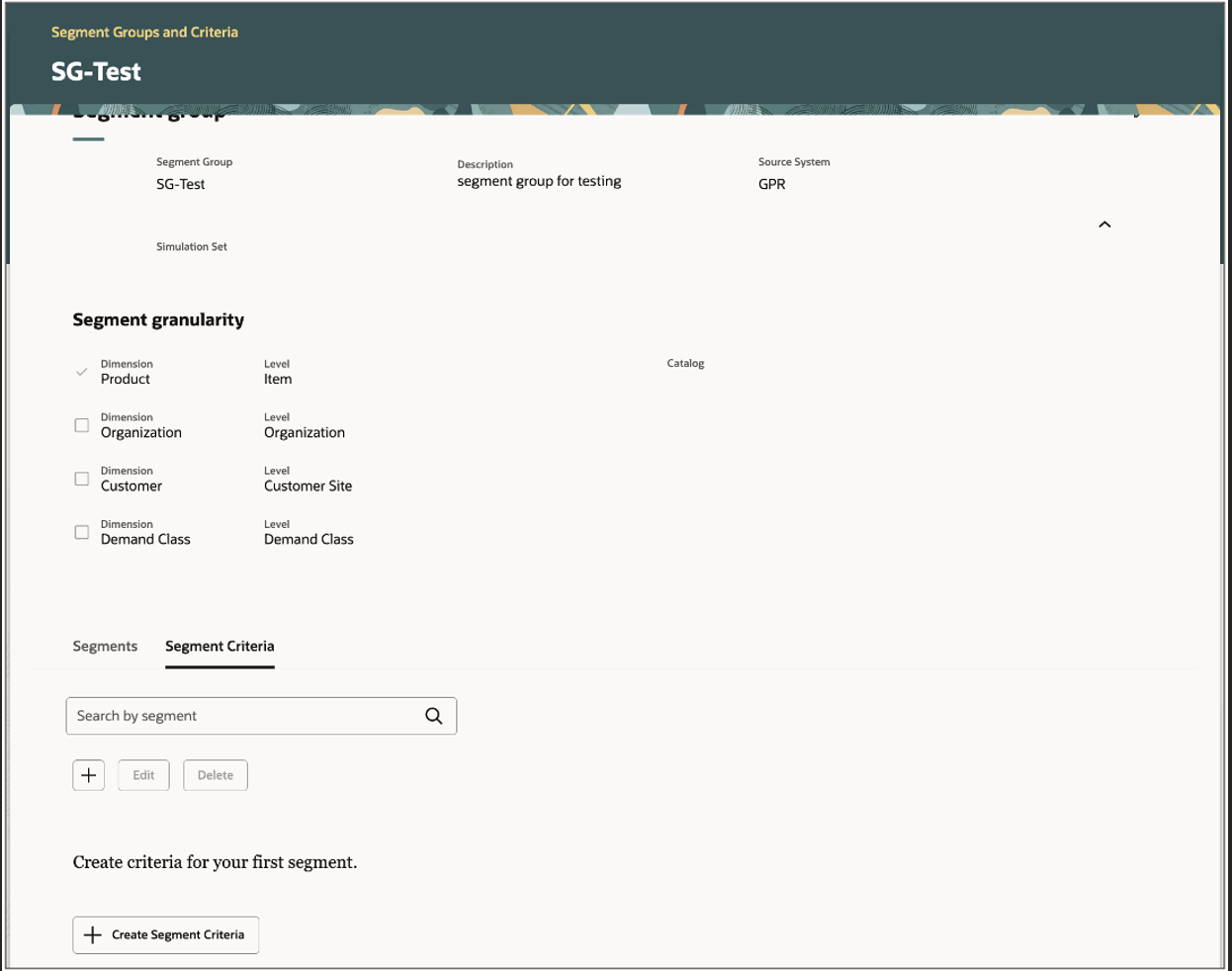This screenshot has width=1232, height=971.
Task: Click the Product dimension checkmark
Action: [81, 372]
